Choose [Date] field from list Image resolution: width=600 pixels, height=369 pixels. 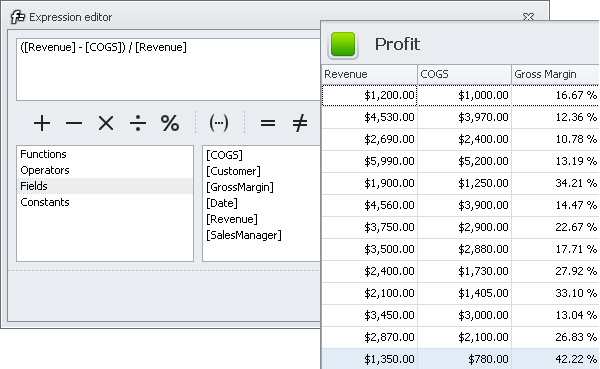(x=222, y=203)
